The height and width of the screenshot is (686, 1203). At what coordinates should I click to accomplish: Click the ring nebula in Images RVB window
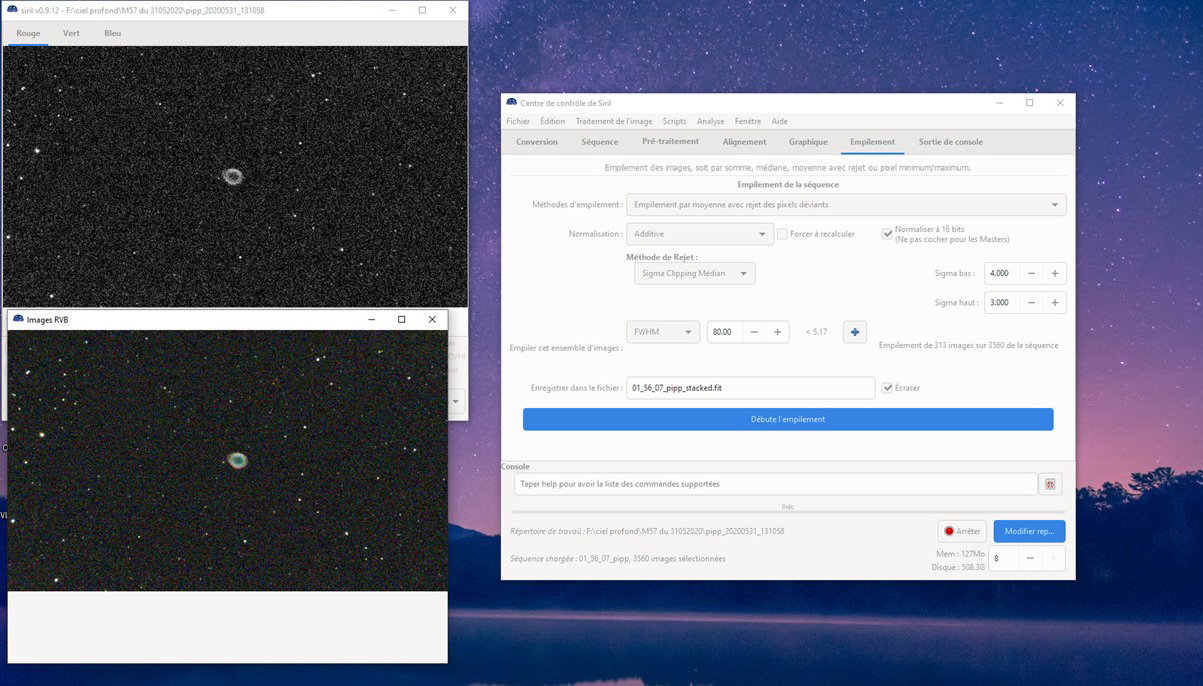pos(237,460)
